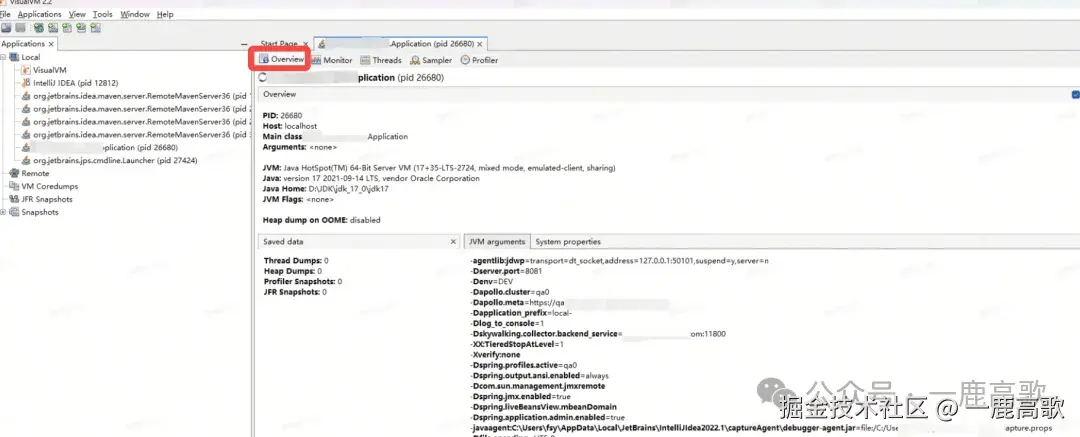Image resolution: width=1080 pixels, height=437 pixels.
Task: Show the System properties tab
Action: (x=568, y=242)
